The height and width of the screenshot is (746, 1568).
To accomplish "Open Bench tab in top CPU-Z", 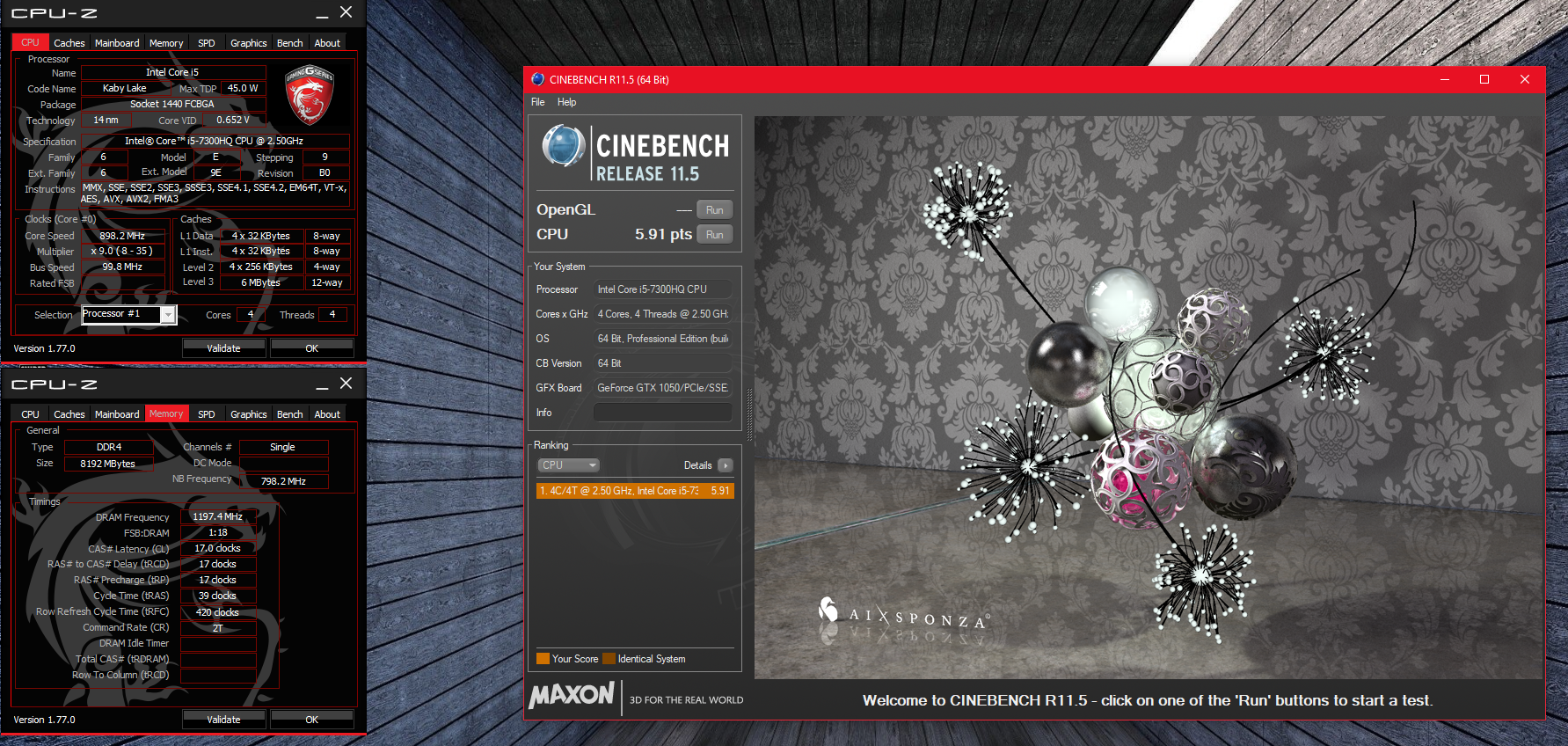I will (x=290, y=43).
